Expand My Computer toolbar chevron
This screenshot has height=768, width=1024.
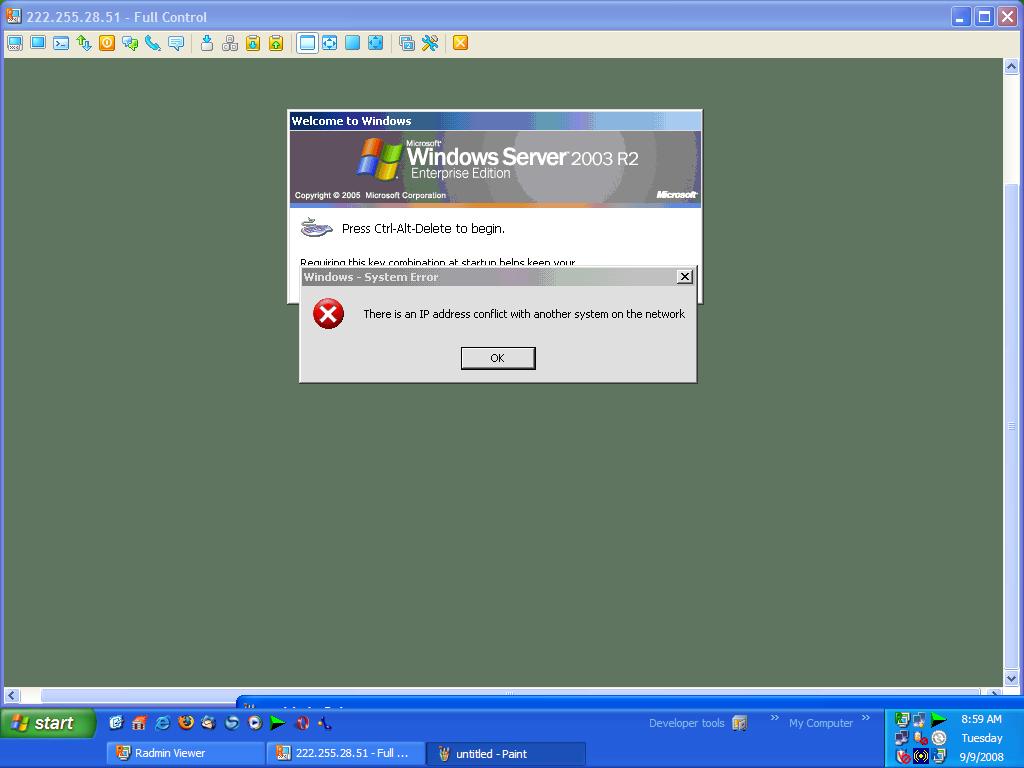[x=866, y=718]
